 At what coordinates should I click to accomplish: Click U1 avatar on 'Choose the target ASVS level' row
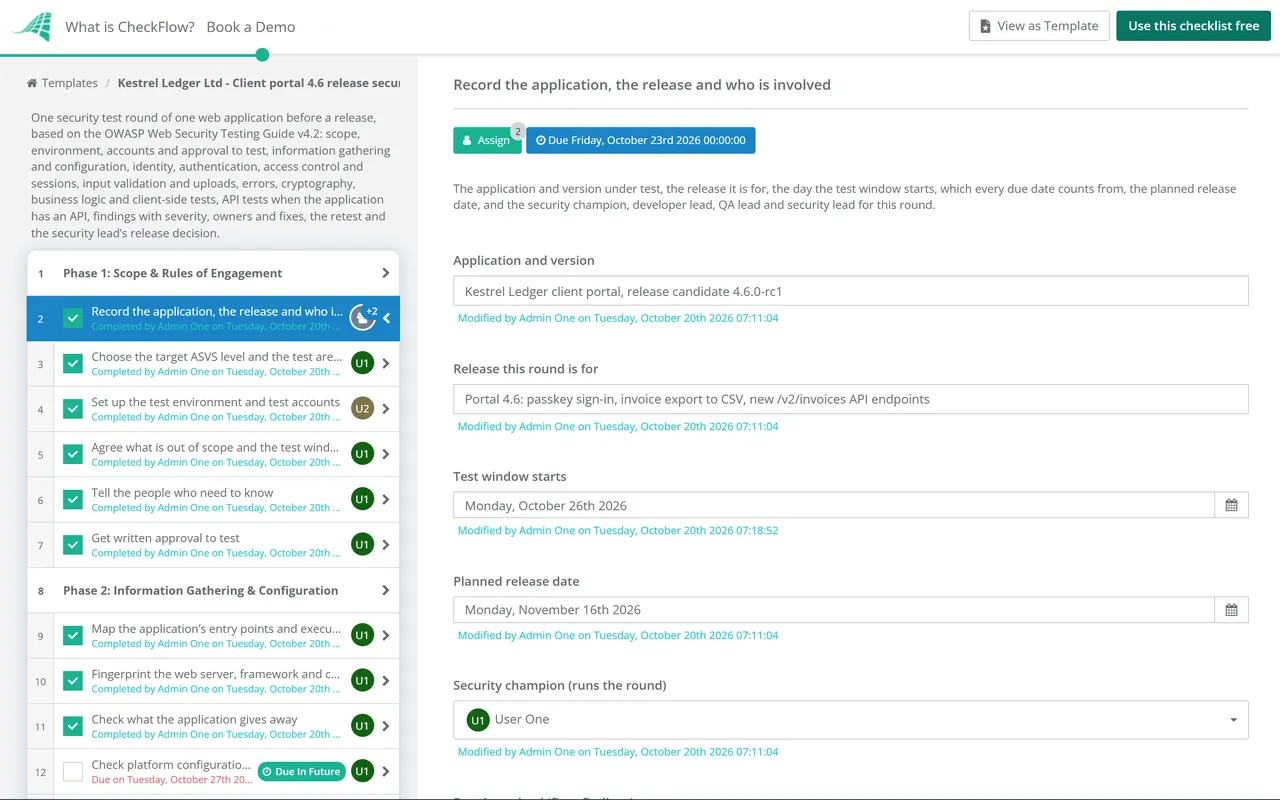[x=362, y=364]
